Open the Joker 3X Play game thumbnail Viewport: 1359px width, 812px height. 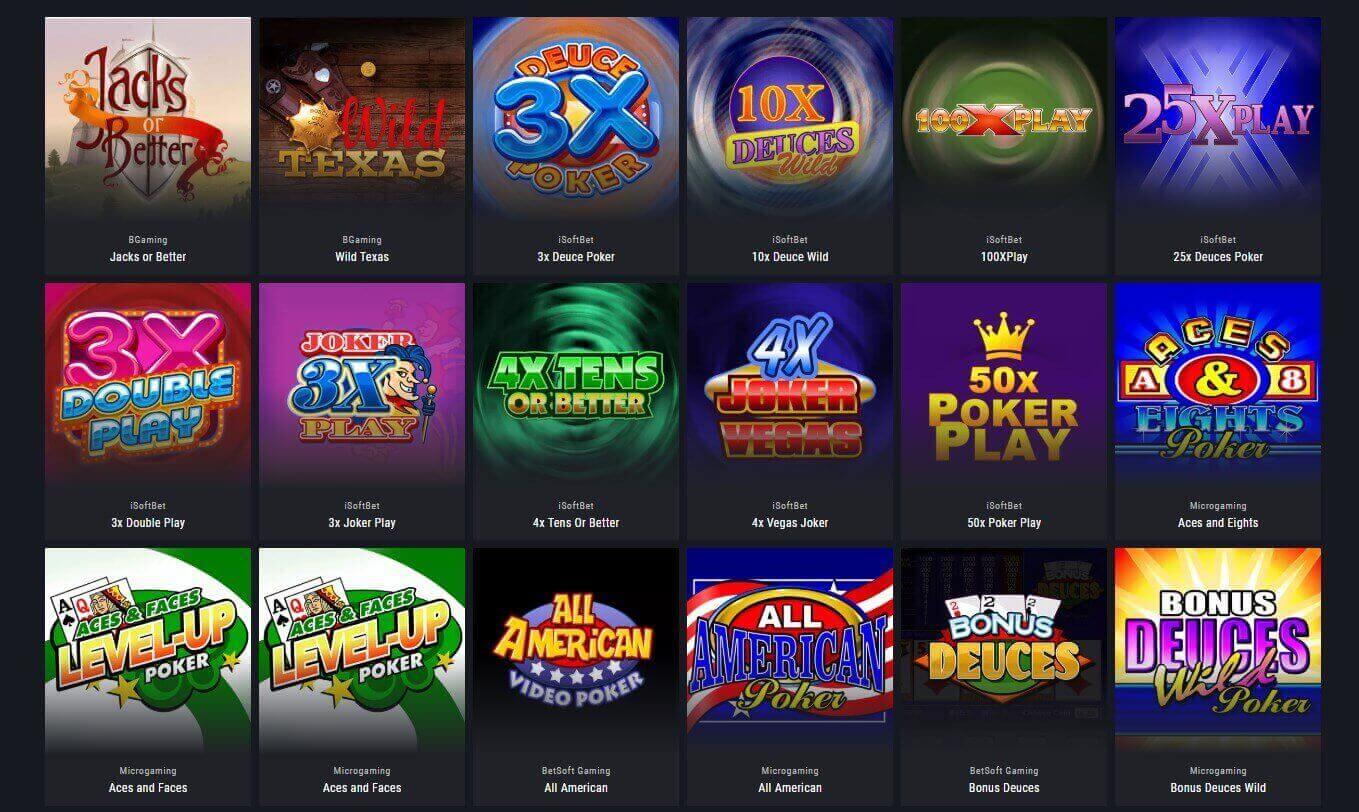click(x=362, y=386)
